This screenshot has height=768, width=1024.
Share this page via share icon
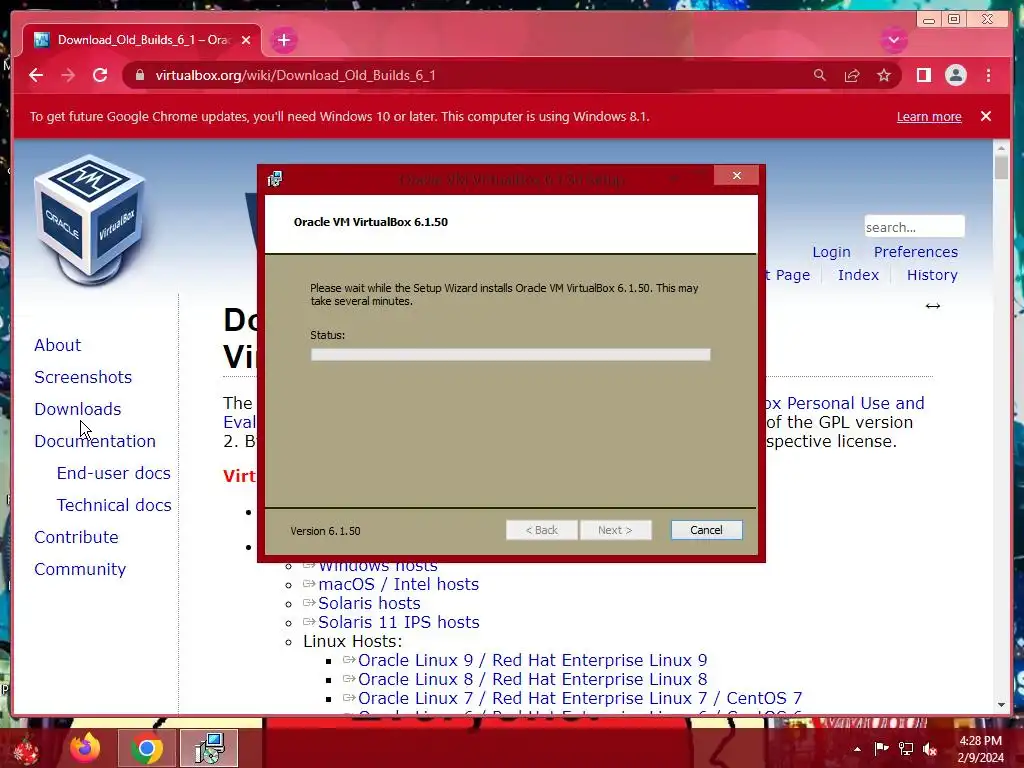852,75
